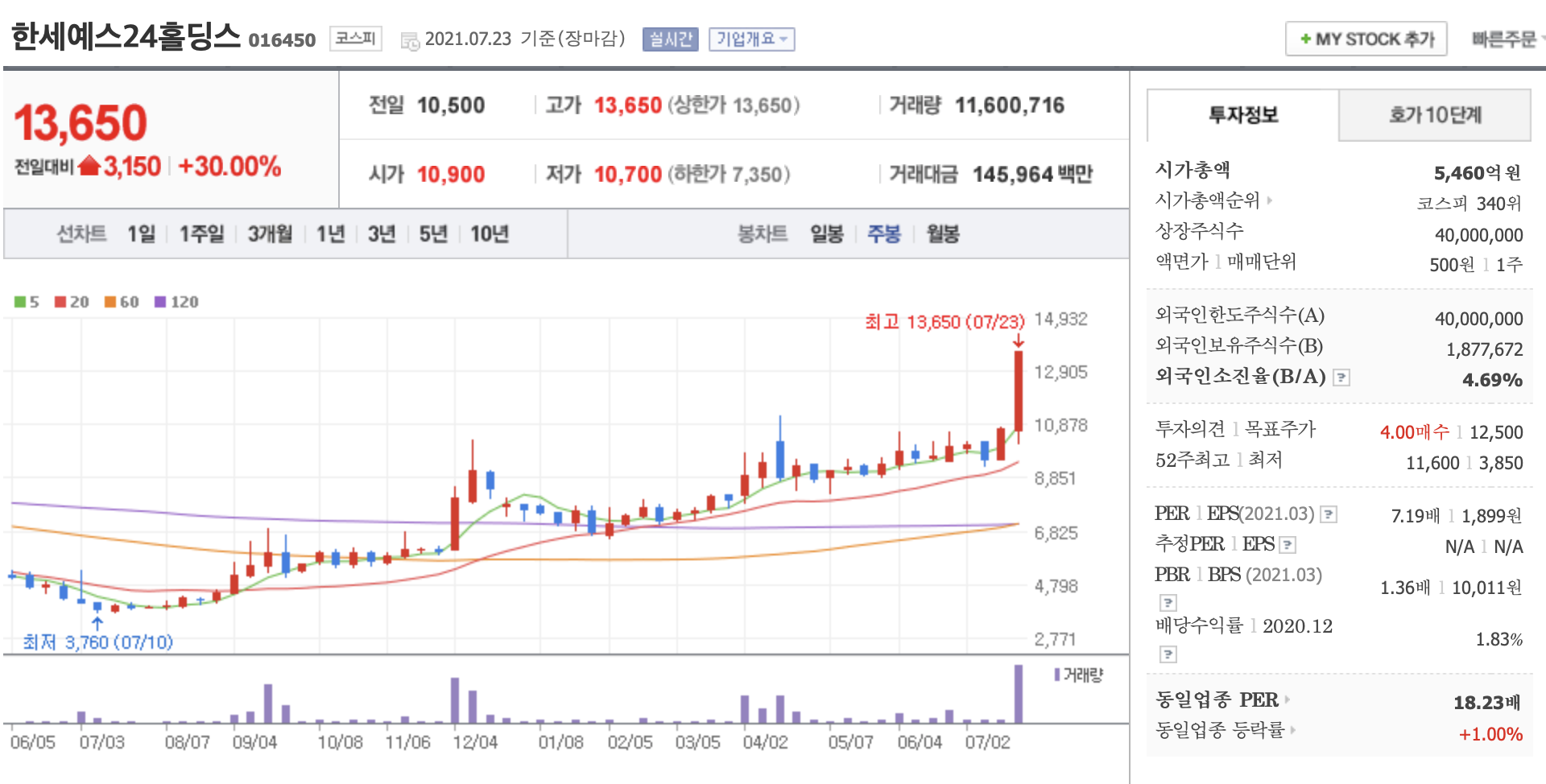Click the 12/04 date axis label
Viewport: 1546px width, 784px height.
point(475,742)
